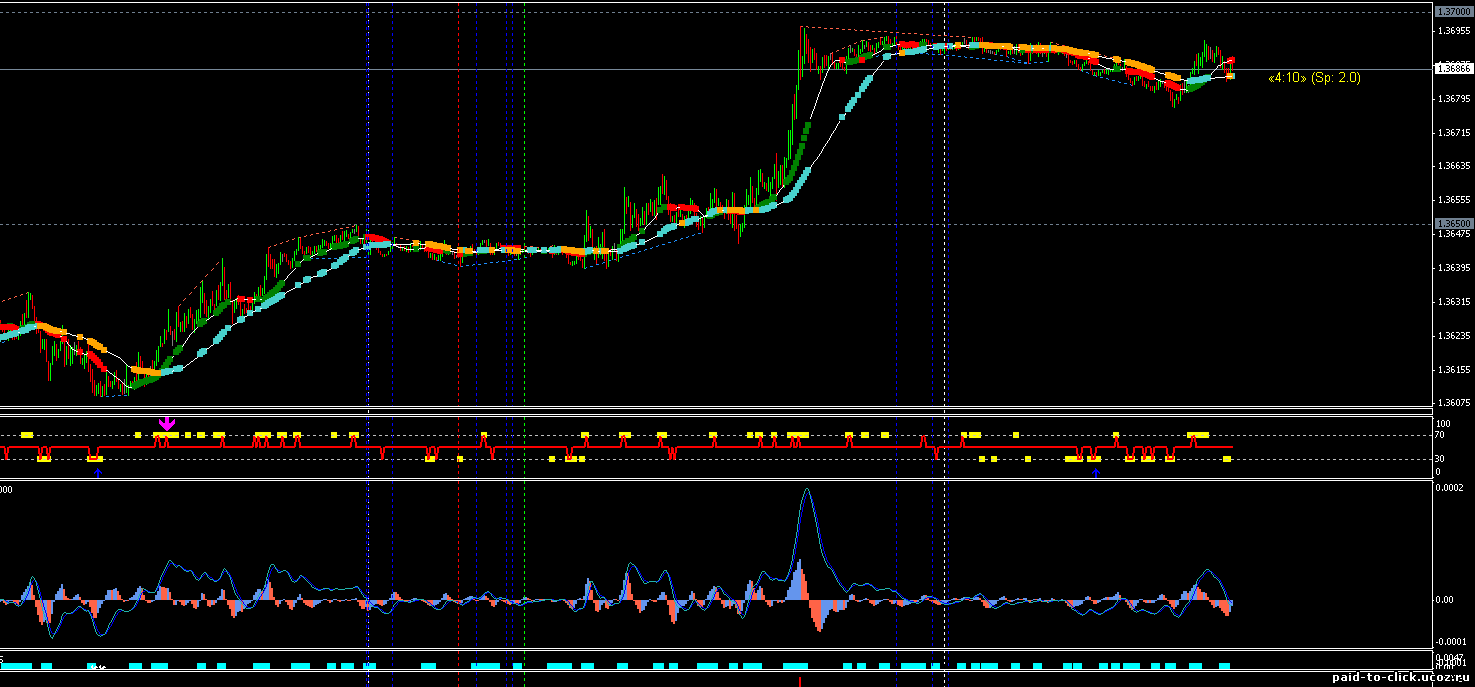Click price axis value 1.36235

pyautogui.click(x=1454, y=336)
